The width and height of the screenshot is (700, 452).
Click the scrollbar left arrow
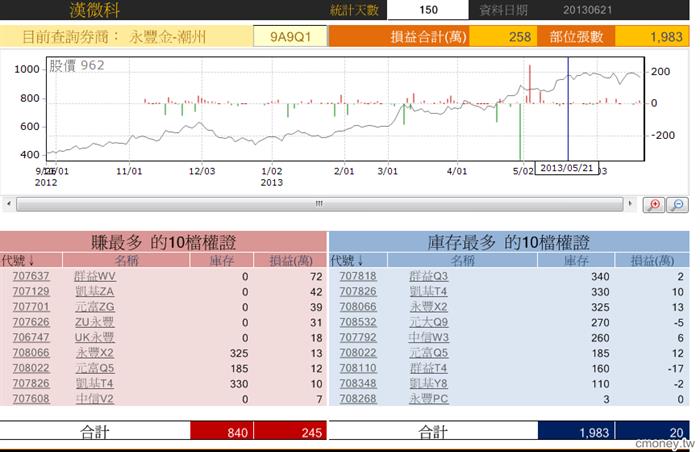click(x=8, y=204)
